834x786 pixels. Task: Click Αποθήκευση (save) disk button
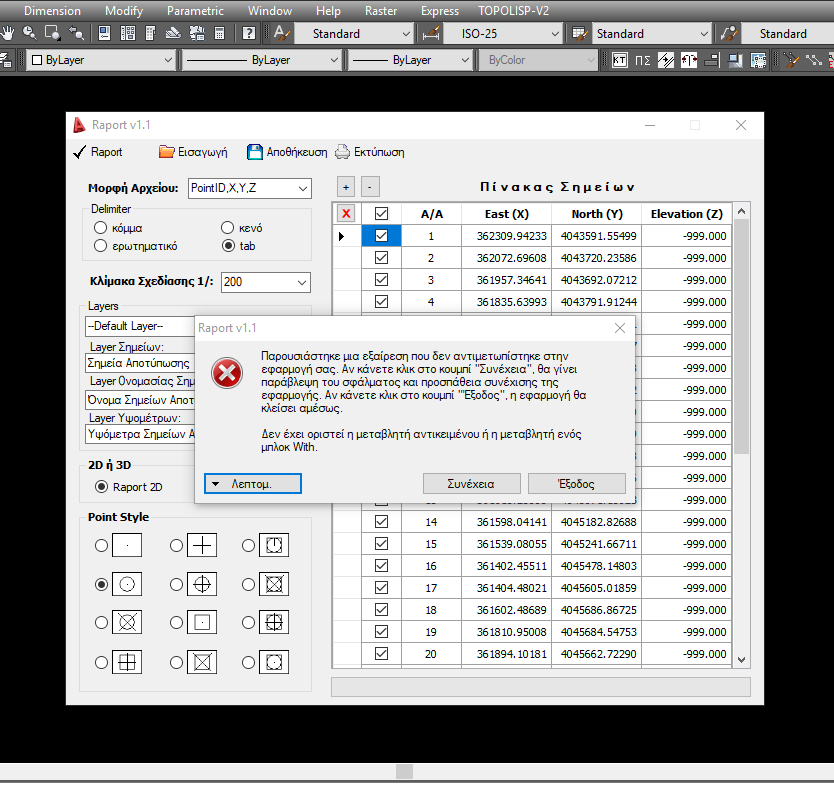point(287,152)
